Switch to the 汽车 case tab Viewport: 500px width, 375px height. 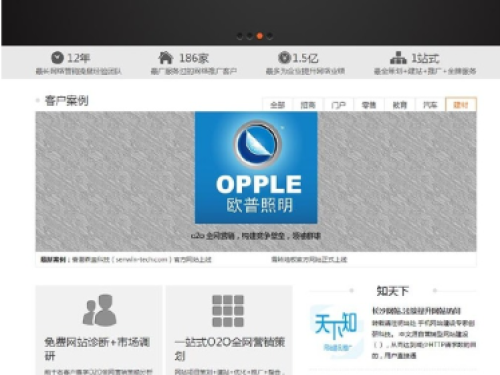pos(430,105)
